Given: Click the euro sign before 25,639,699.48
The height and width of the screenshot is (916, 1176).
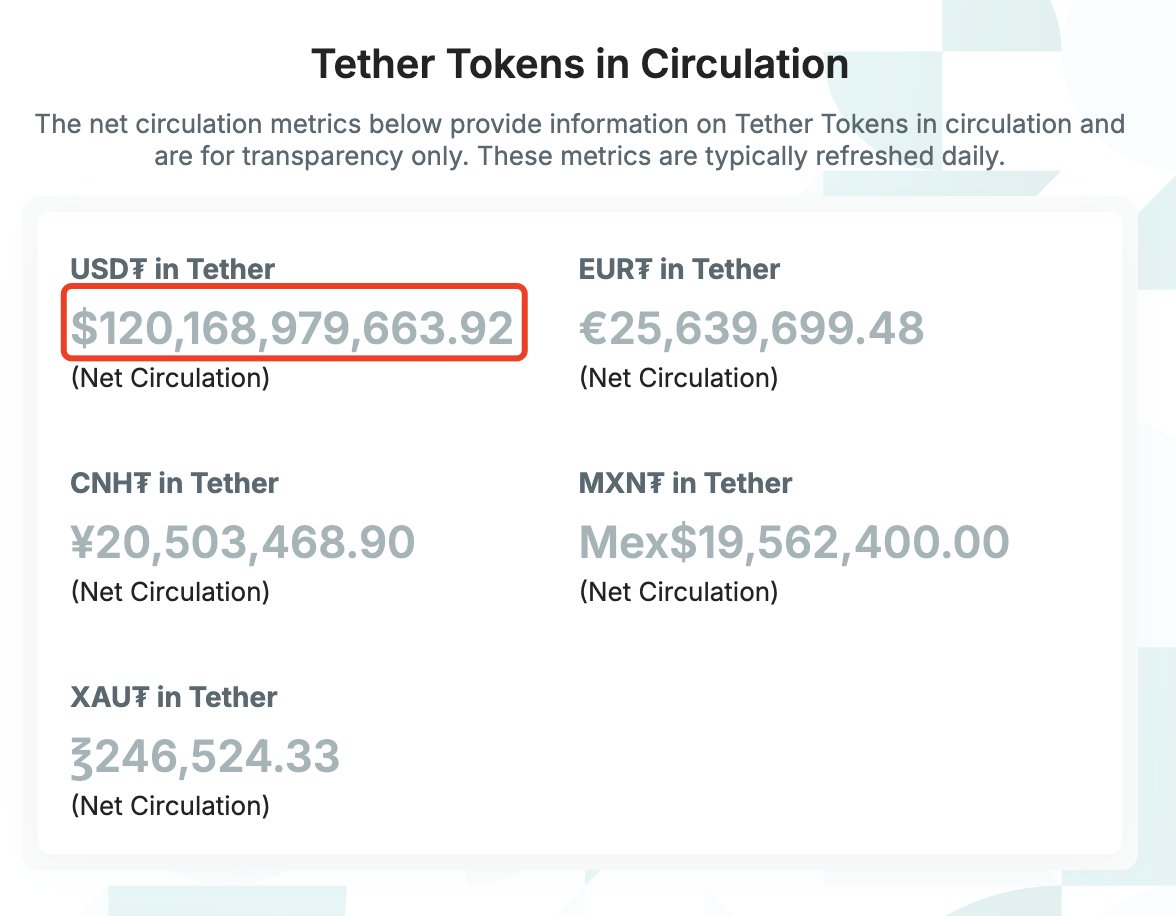Looking at the screenshot, I should [x=594, y=329].
